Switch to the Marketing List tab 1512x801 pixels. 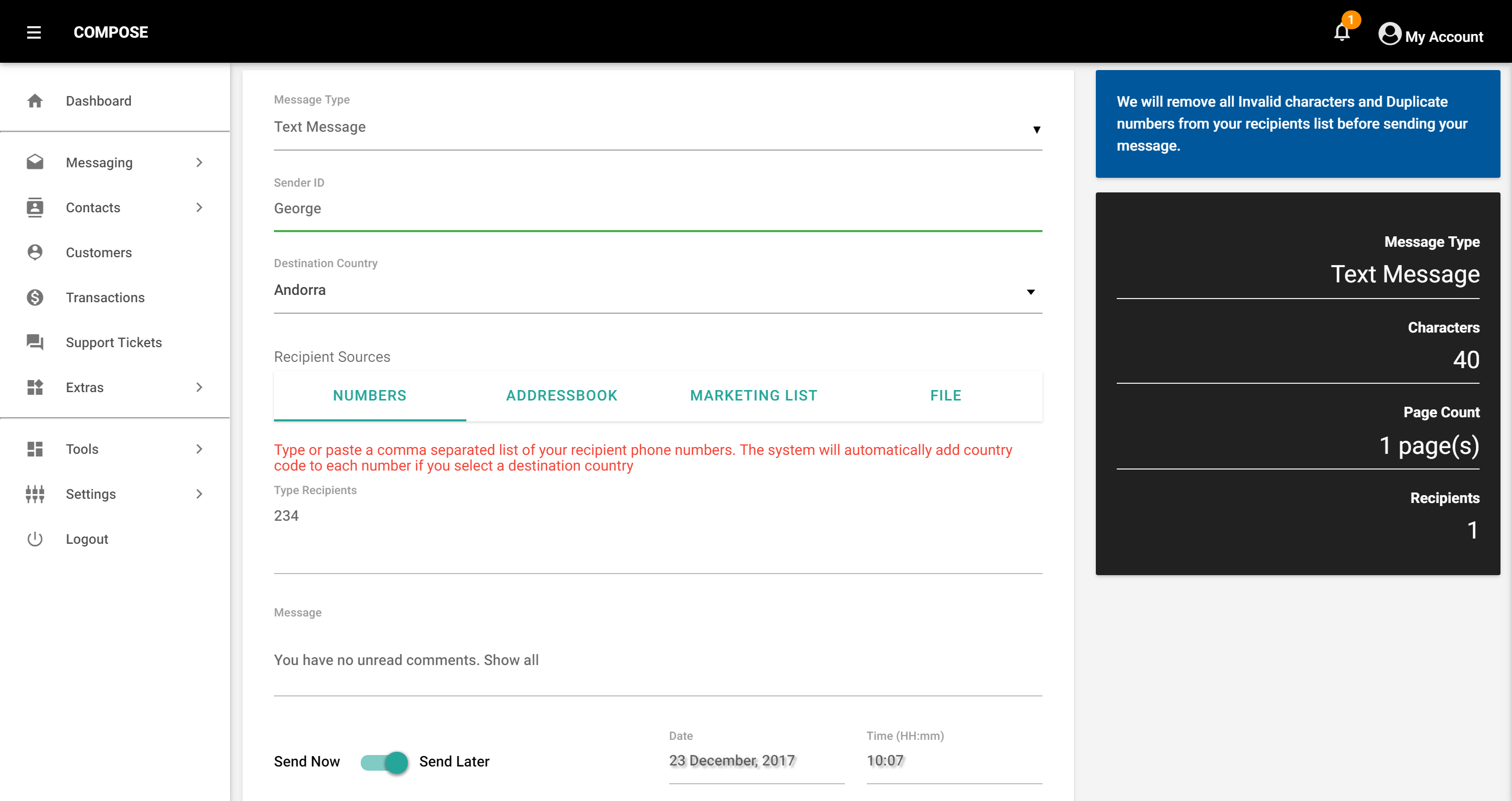click(754, 395)
